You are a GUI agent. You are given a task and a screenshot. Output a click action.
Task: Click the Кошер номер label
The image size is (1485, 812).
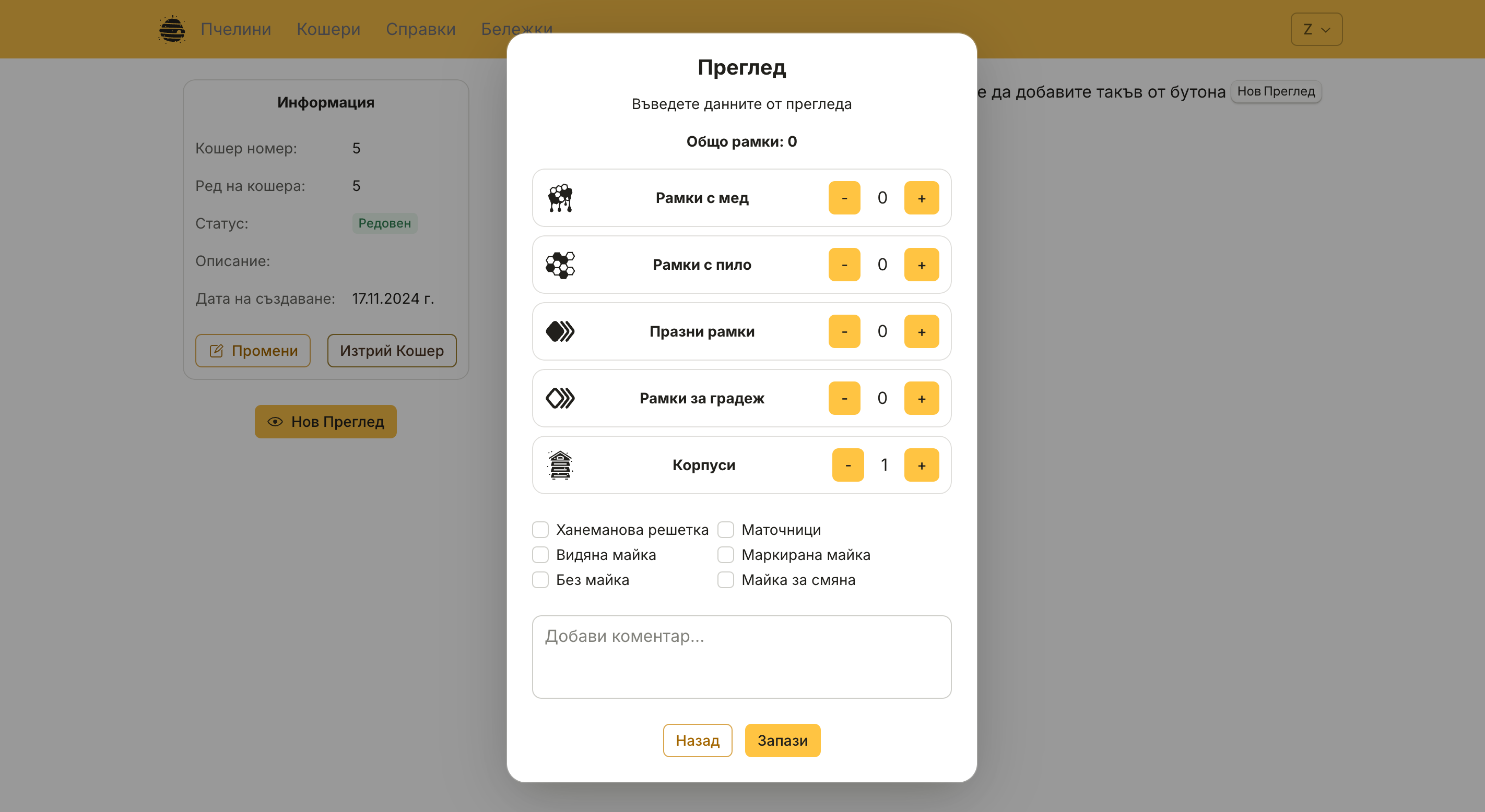[245, 148]
